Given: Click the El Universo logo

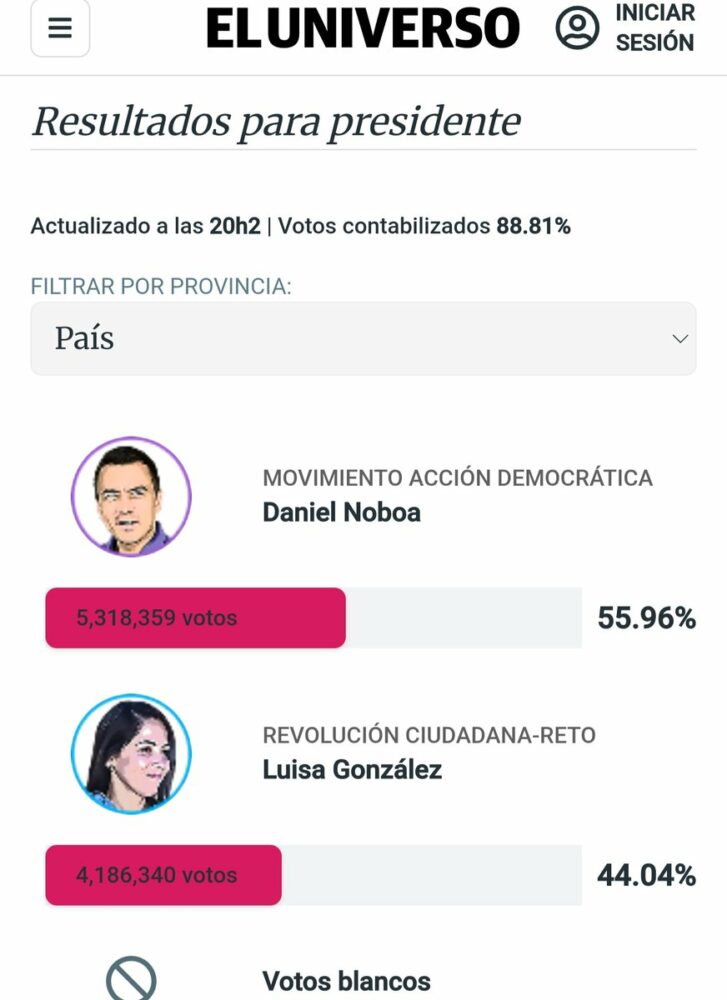Looking at the screenshot, I should coord(363,28).
